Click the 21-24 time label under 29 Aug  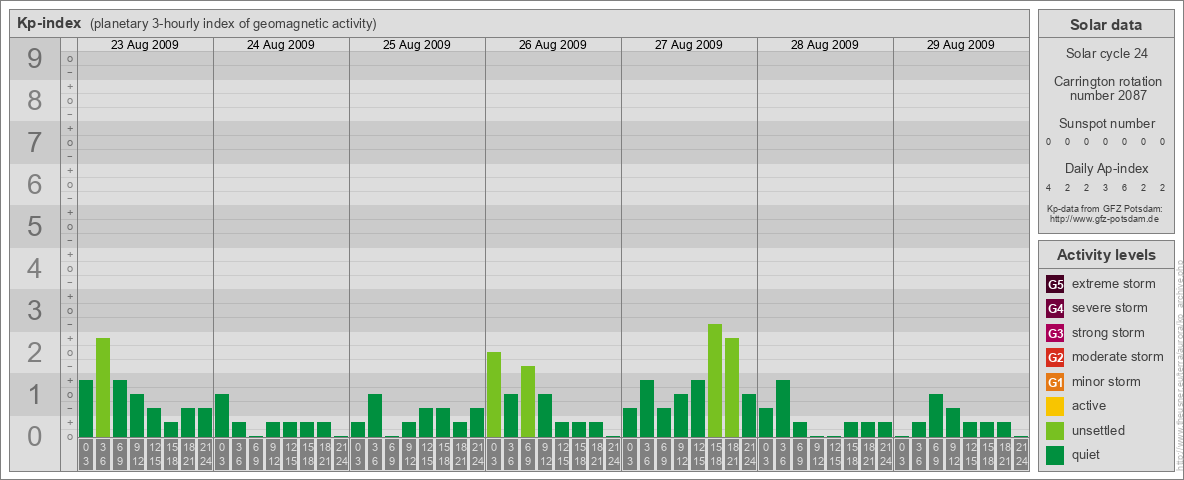tap(1021, 454)
